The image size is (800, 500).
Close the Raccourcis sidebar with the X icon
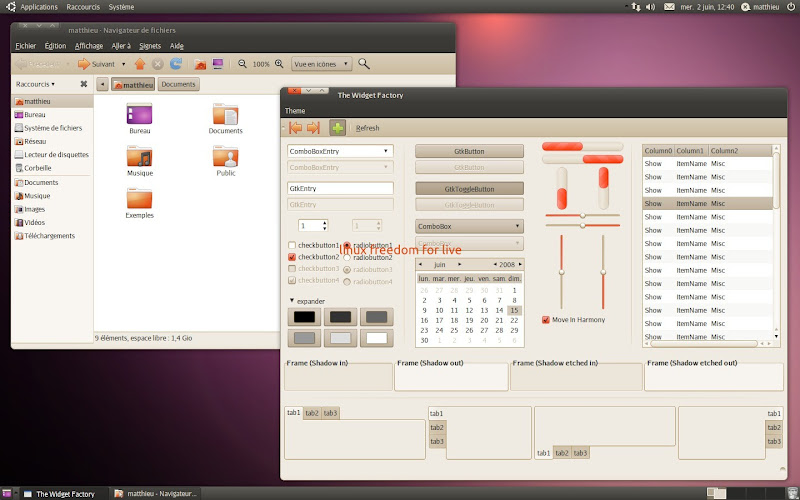pyautogui.click(x=84, y=84)
